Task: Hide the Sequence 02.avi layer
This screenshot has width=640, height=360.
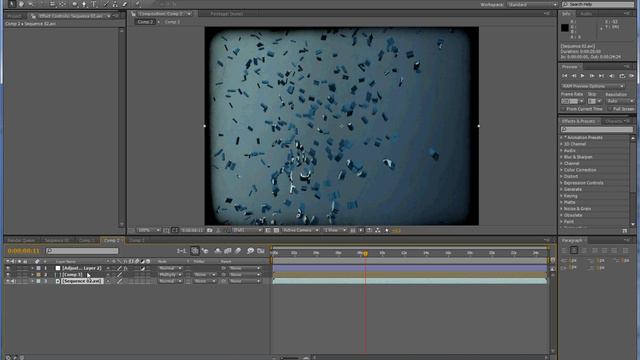Action: click(8, 281)
